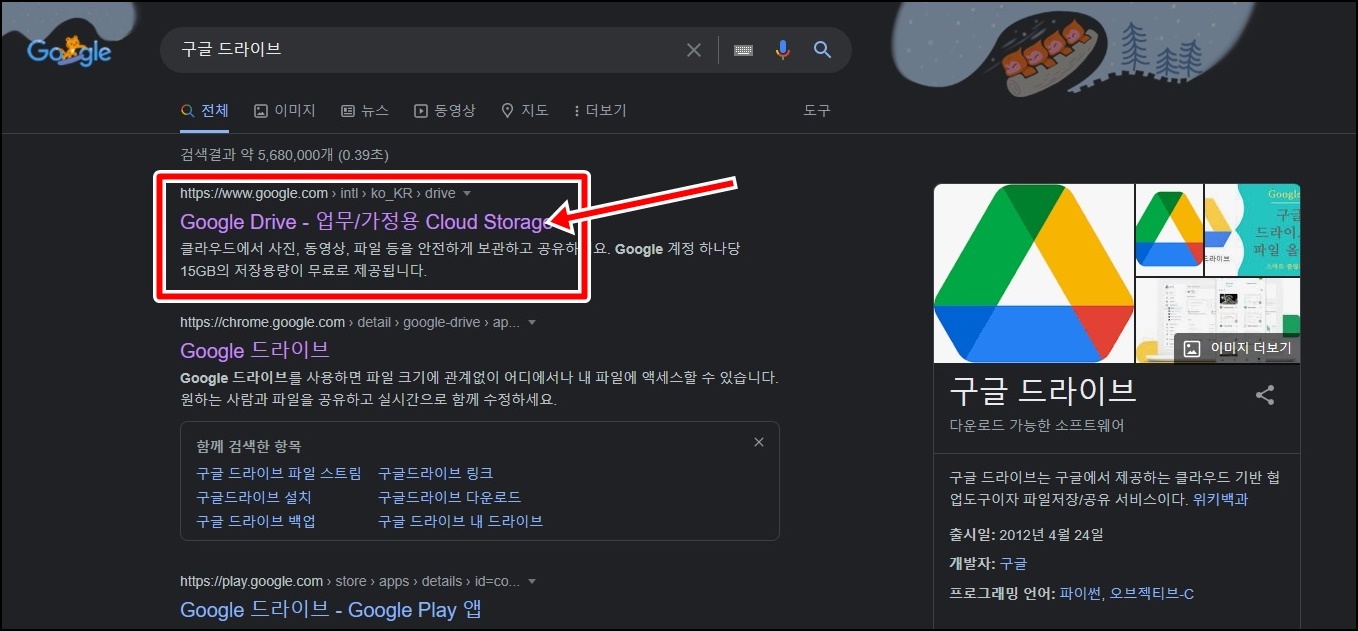Search 구글 드라이브 내 드라이브
This screenshot has width=1358, height=631.
click(460, 521)
